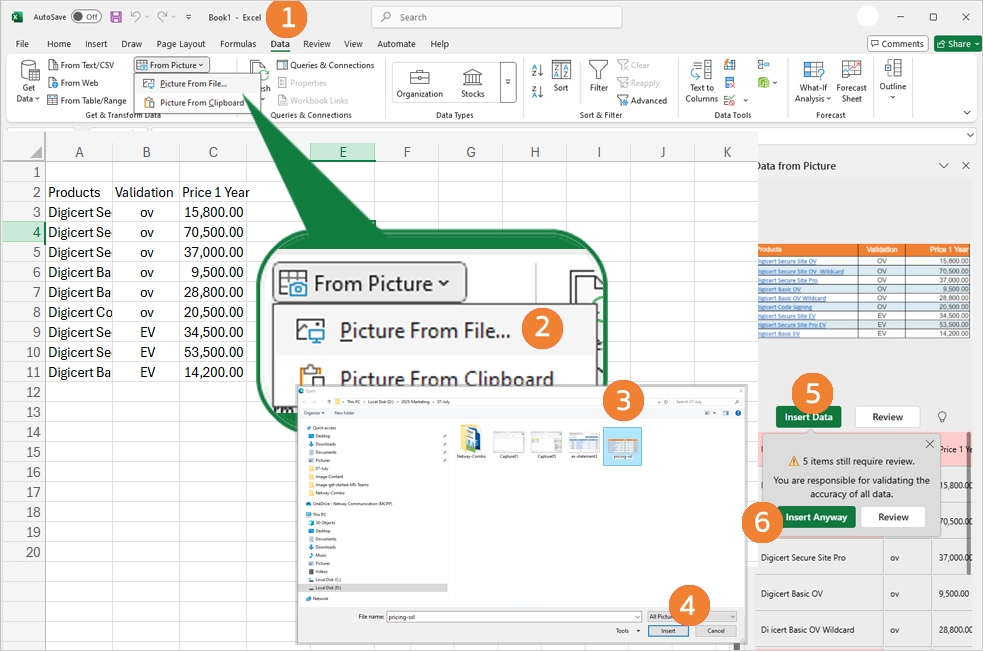The height and width of the screenshot is (651, 983).
Task: Click Insert in the Open file dialog
Action: point(668,631)
